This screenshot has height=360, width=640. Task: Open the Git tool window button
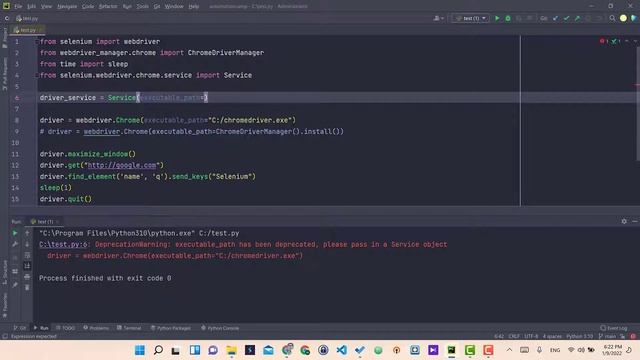pyautogui.click(x=19, y=328)
